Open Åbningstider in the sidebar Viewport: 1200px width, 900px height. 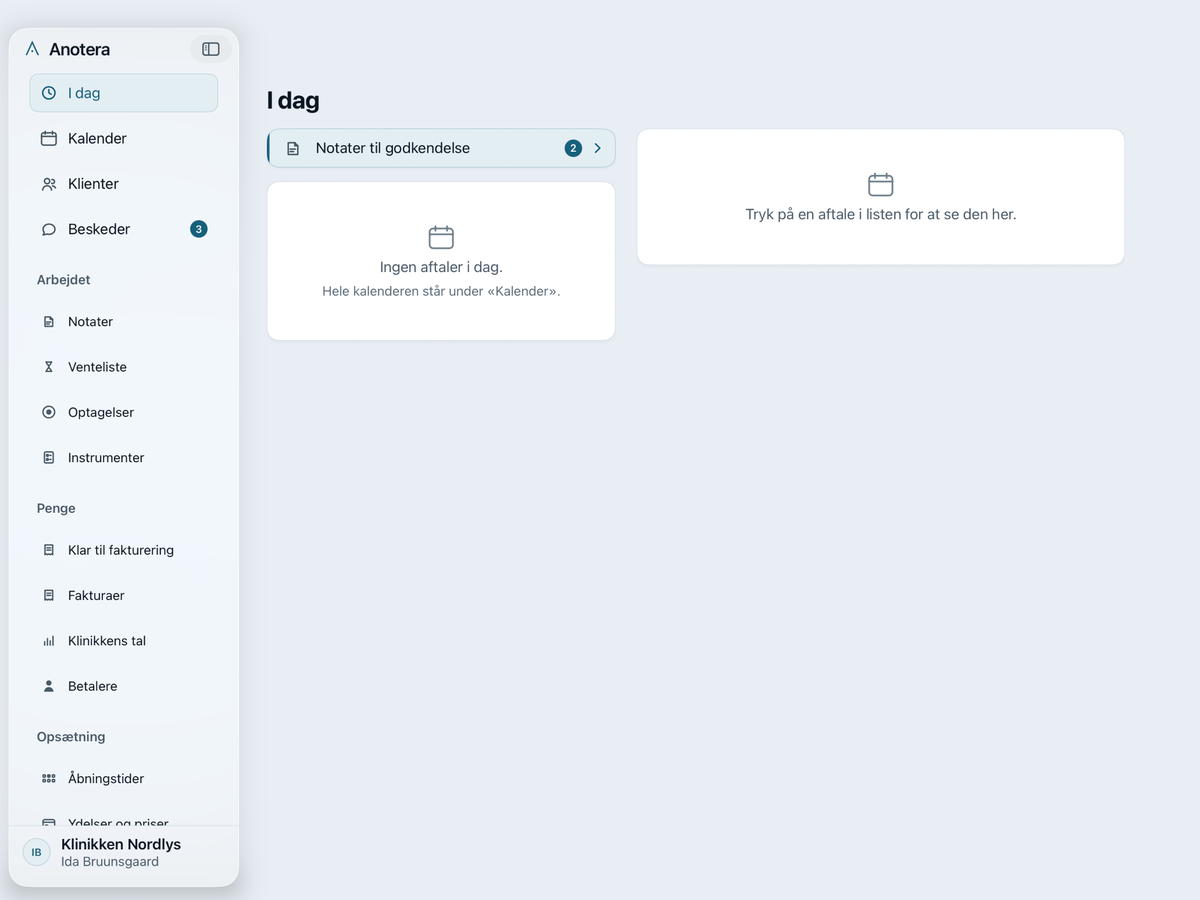pyautogui.click(x=124, y=779)
